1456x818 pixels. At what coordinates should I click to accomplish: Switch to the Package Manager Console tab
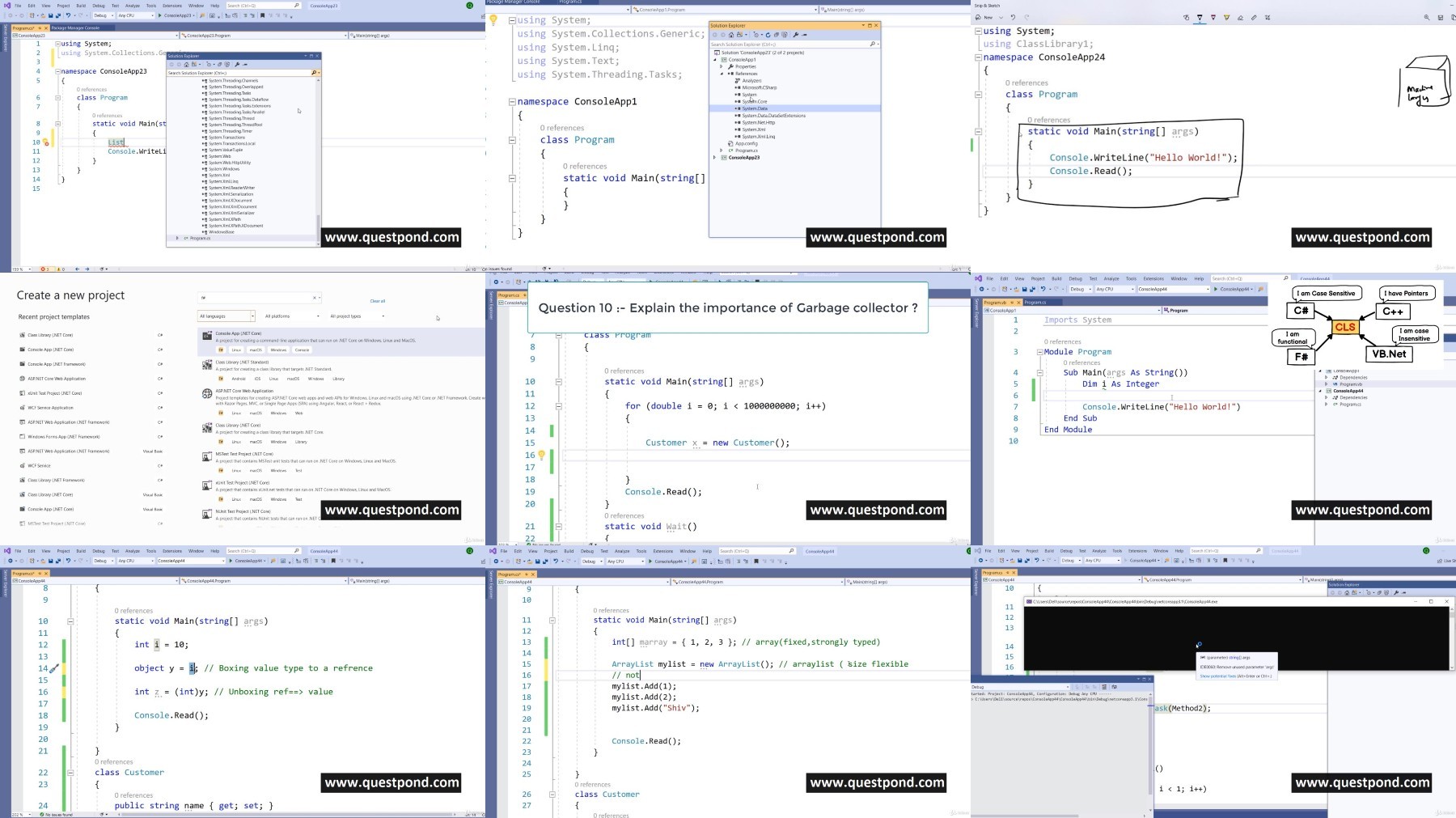pyautogui.click(x=75, y=28)
